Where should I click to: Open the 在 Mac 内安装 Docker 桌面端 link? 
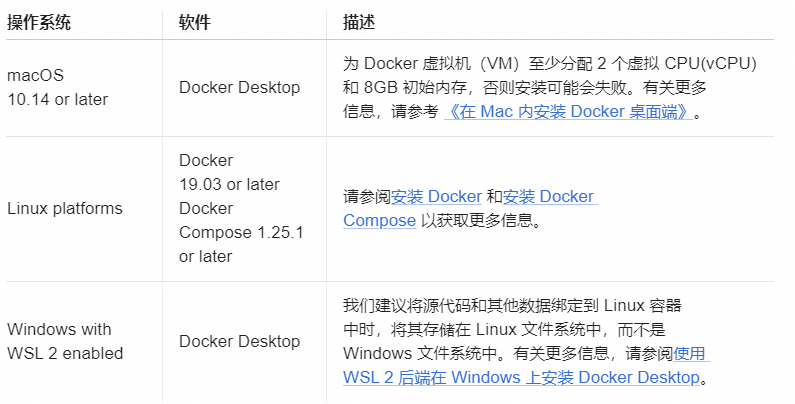(568, 112)
